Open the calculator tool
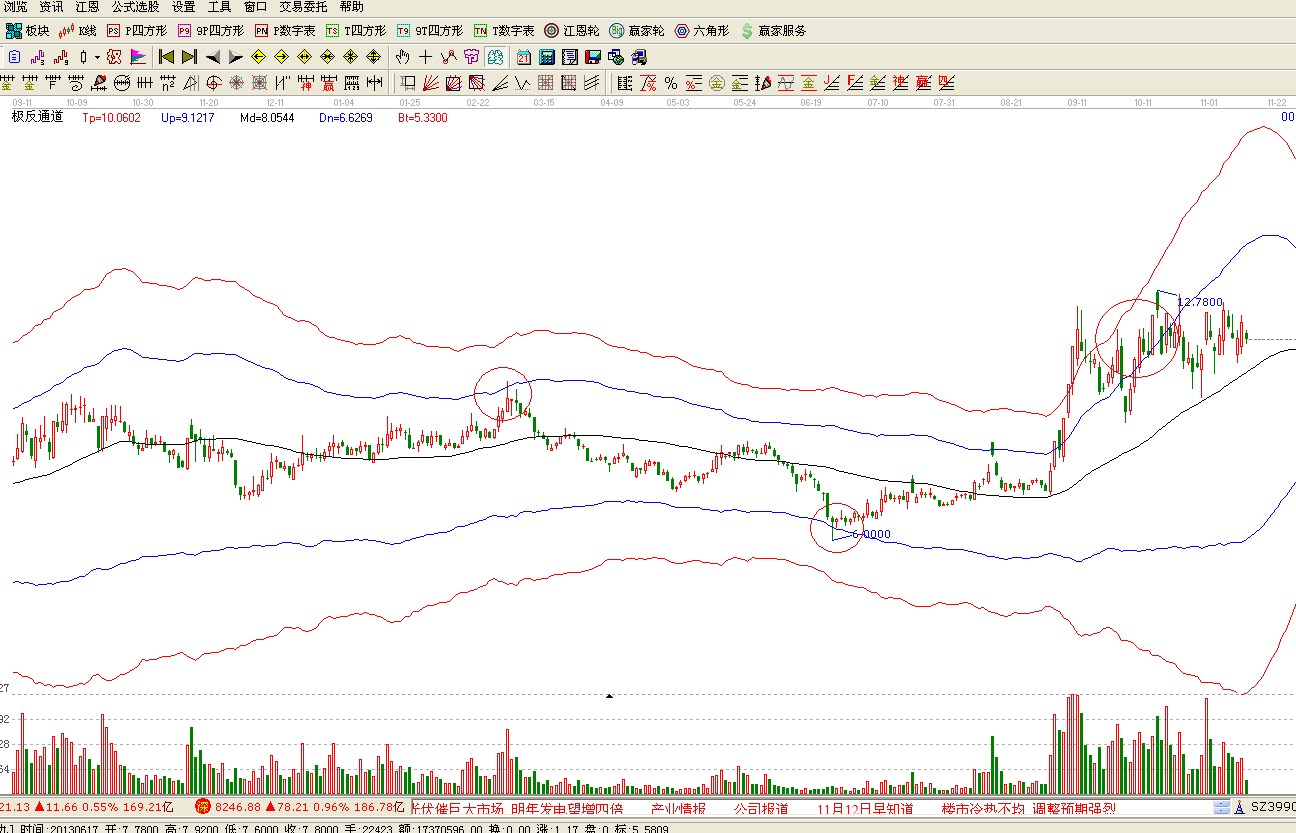The width and height of the screenshot is (1296, 833). (x=547, y=57)
